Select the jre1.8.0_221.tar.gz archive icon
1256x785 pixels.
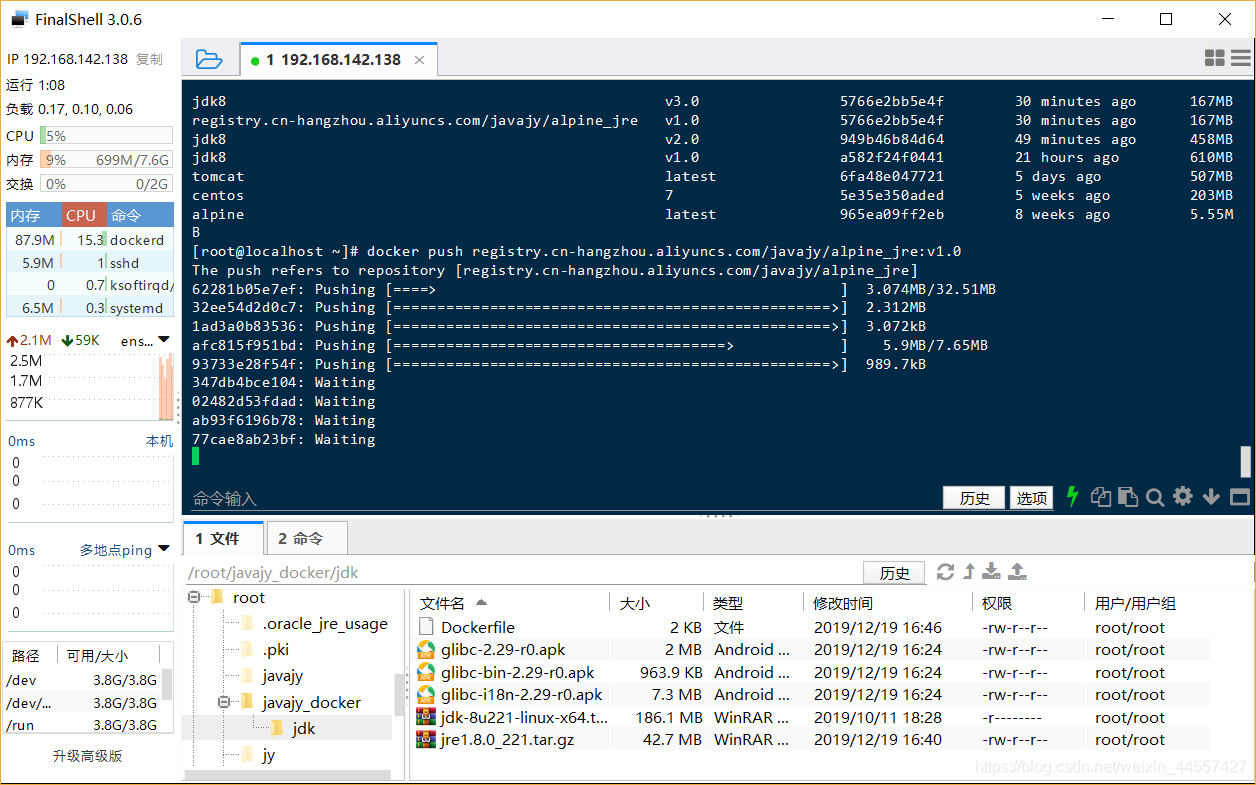pyautogui.click(x=426, y=739)
